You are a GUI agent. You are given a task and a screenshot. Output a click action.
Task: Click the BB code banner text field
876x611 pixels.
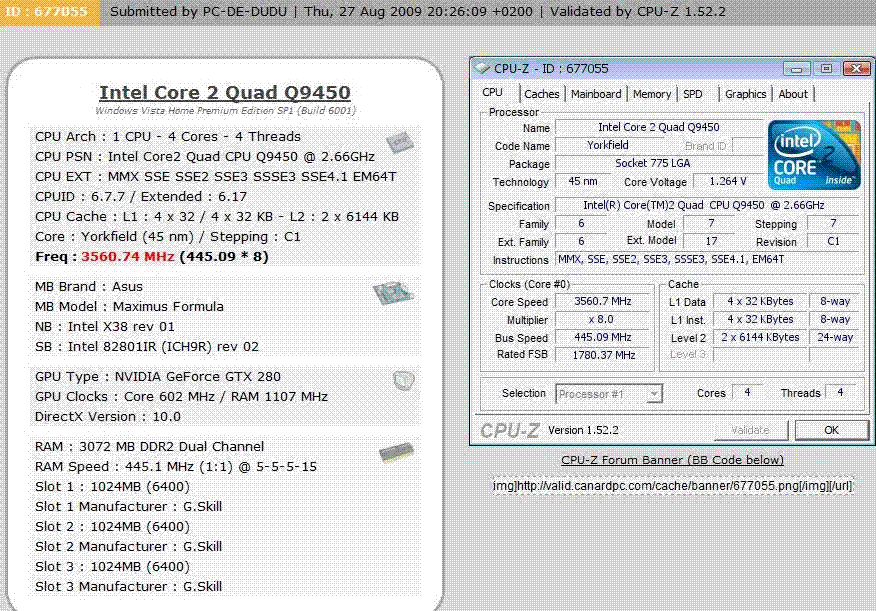pyautogui.click(x=673, y=486)
